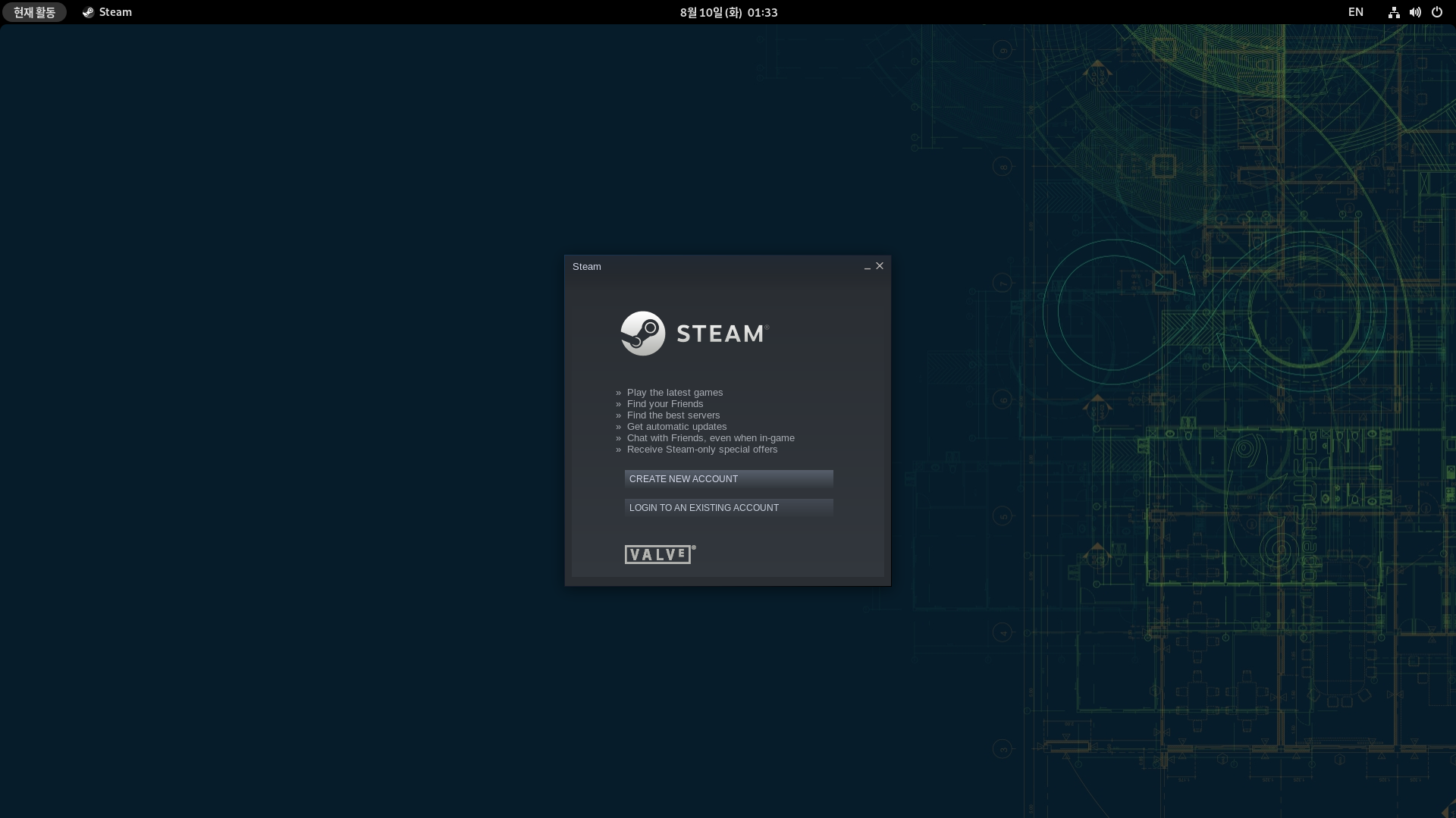The height and width of the screenshot is (818, 1456).
Task: Open the Activities overview in the top bar
Action: point(34,12)
